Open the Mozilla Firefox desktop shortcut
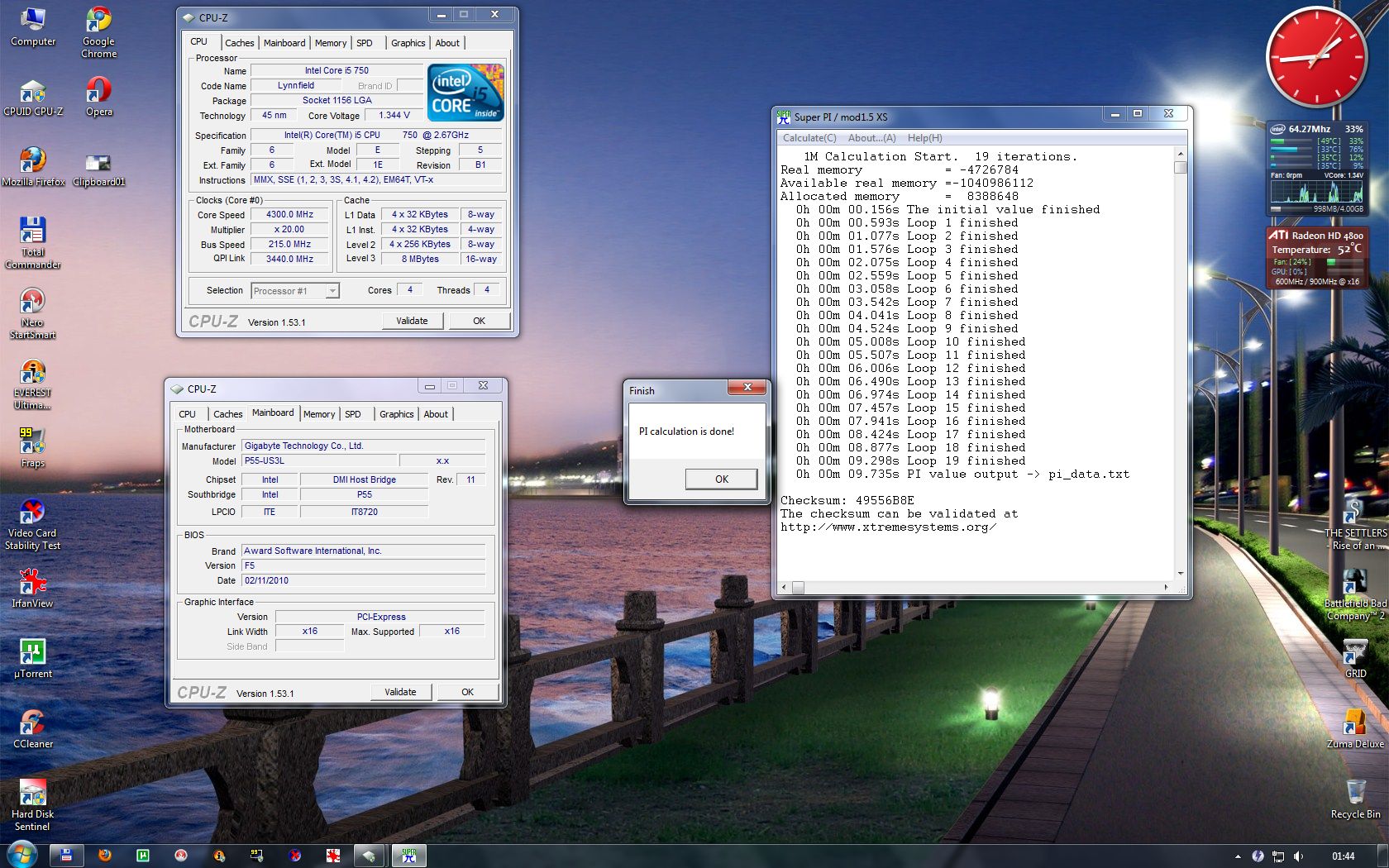Viewport: 1389px width, 868px height. 33,167
